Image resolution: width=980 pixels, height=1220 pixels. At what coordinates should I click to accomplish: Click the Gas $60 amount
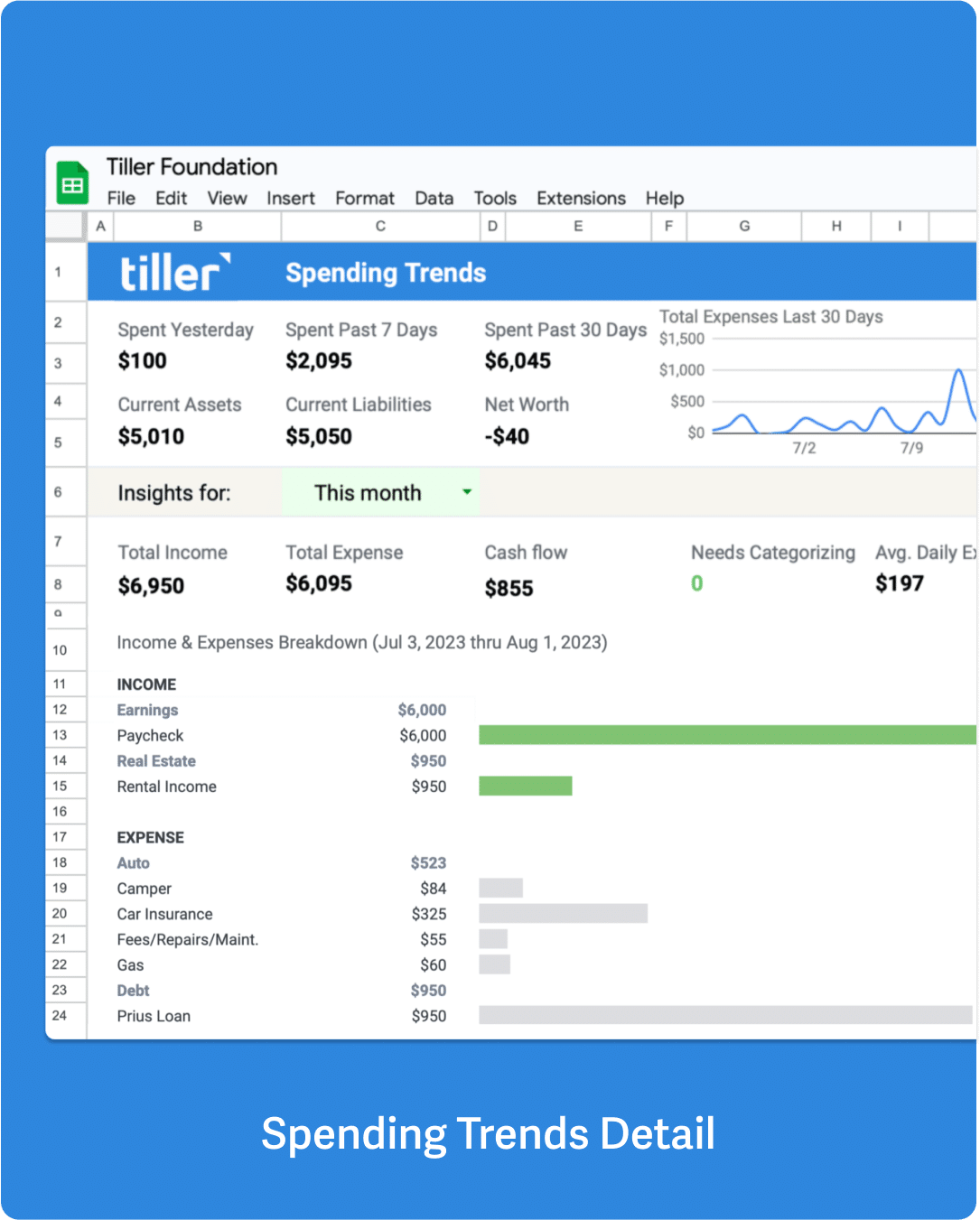coord(434,965)
